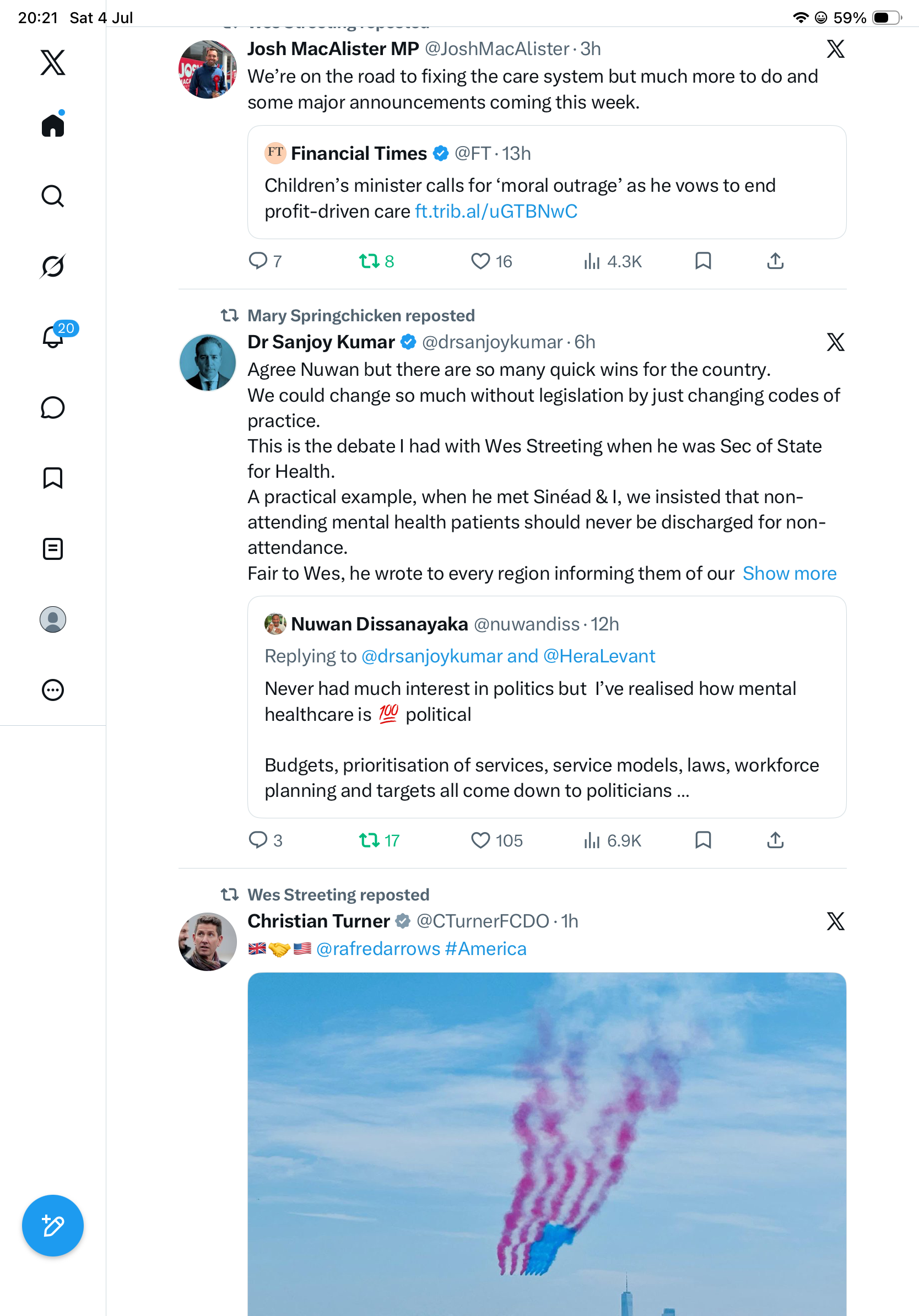Viewport: 919px width, 1316px height.
Task: Open the ft.trib.al/uGTBNwC link
Action: point(496,212)
